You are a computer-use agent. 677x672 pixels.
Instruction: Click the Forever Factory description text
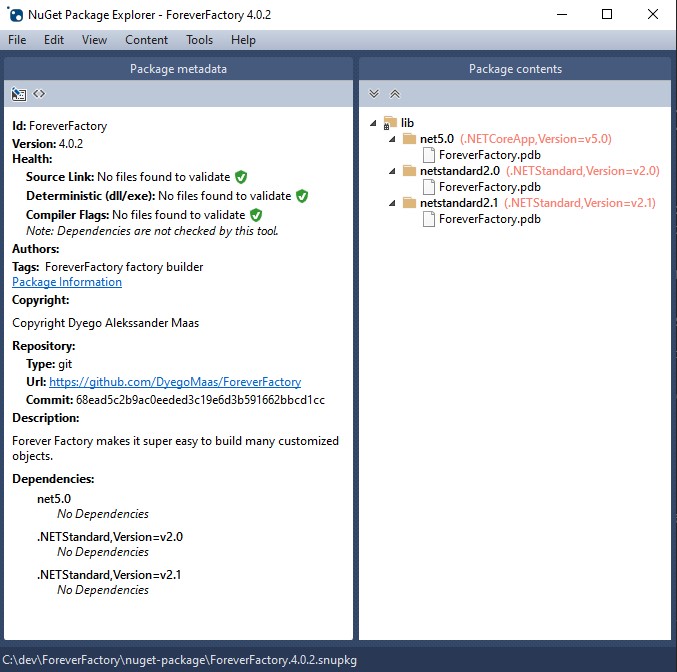(175, 448)
